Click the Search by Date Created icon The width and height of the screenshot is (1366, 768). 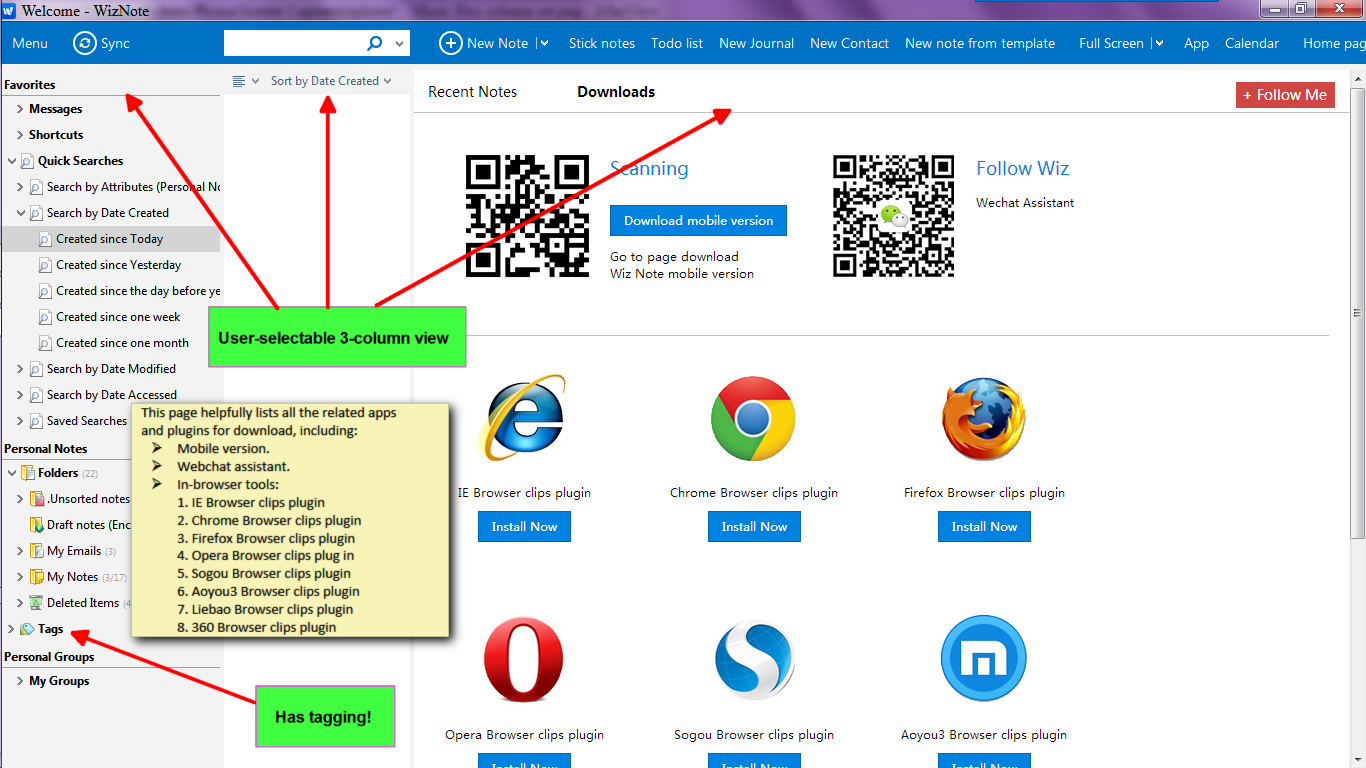tap(36, 213)
